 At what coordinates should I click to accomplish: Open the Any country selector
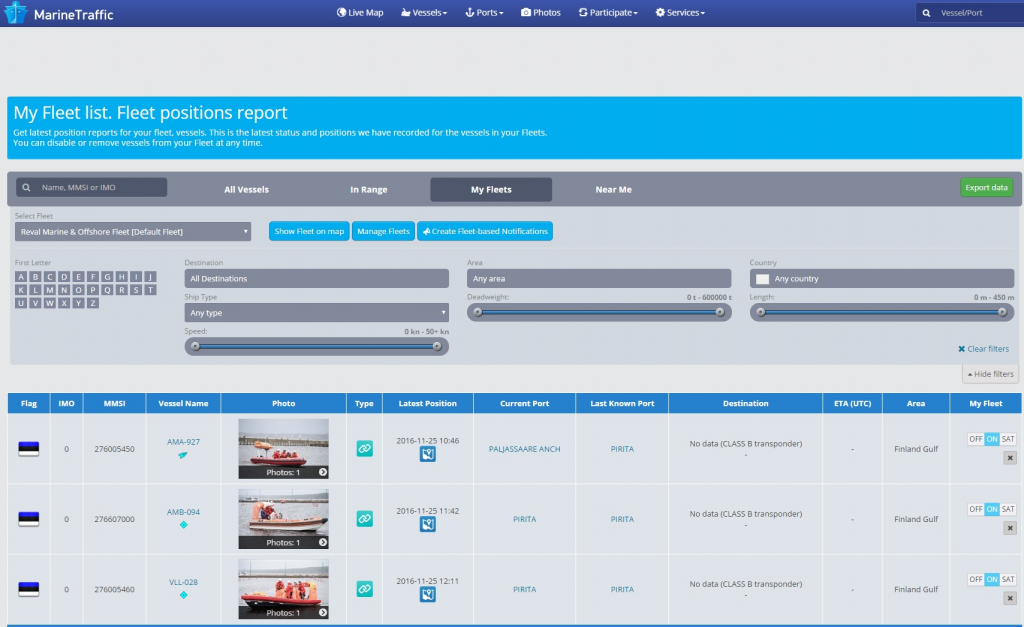coord(882,278)
